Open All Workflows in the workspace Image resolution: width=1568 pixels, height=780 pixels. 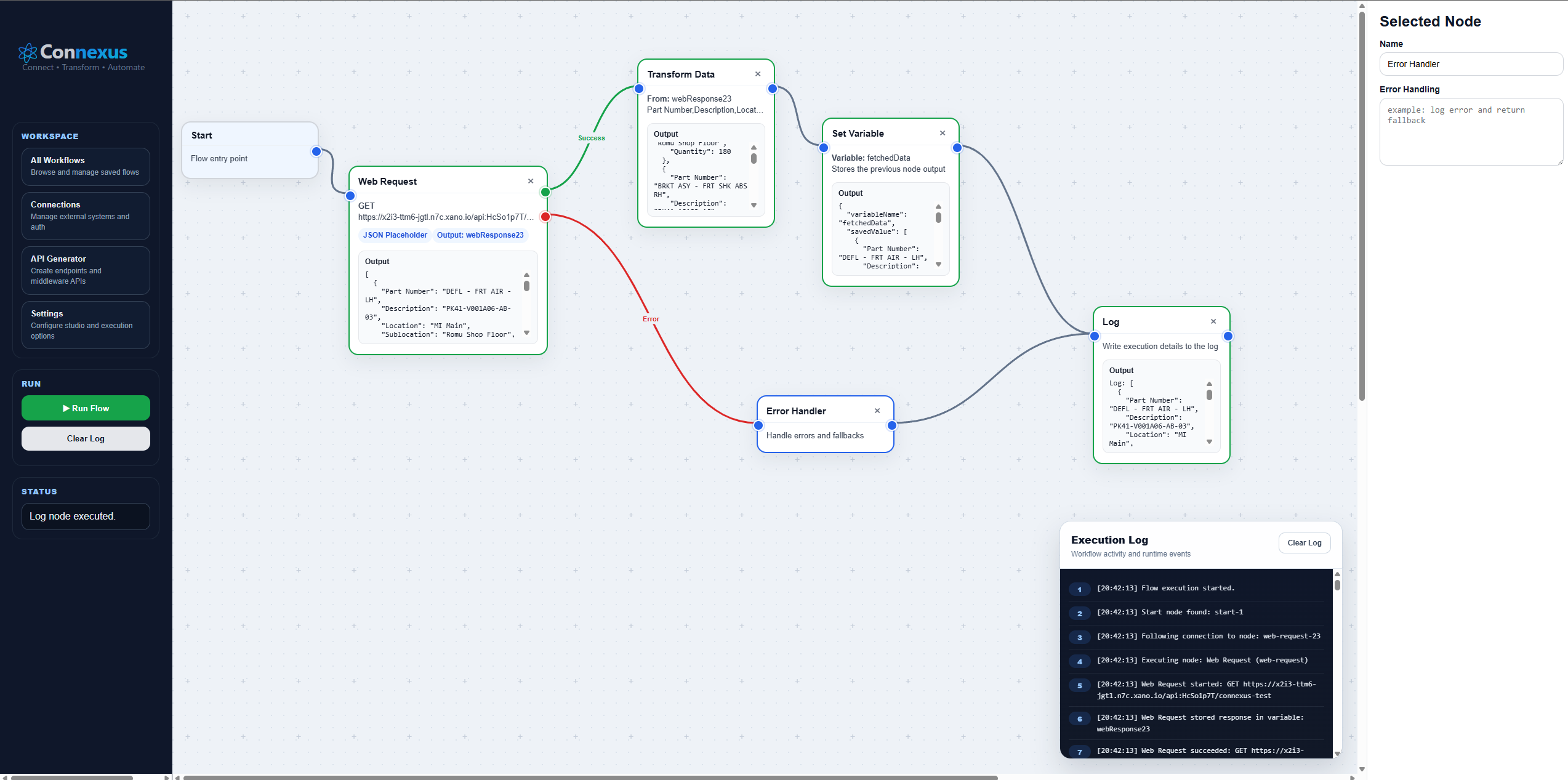click(86, 166)
